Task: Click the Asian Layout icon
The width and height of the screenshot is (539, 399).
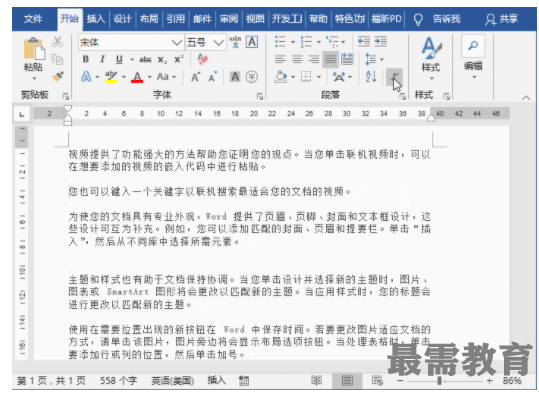Action: tap(339, 76)
